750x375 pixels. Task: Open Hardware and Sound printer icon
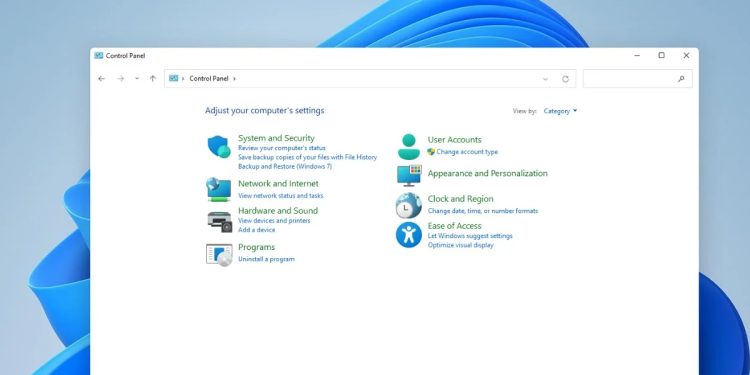220,222
